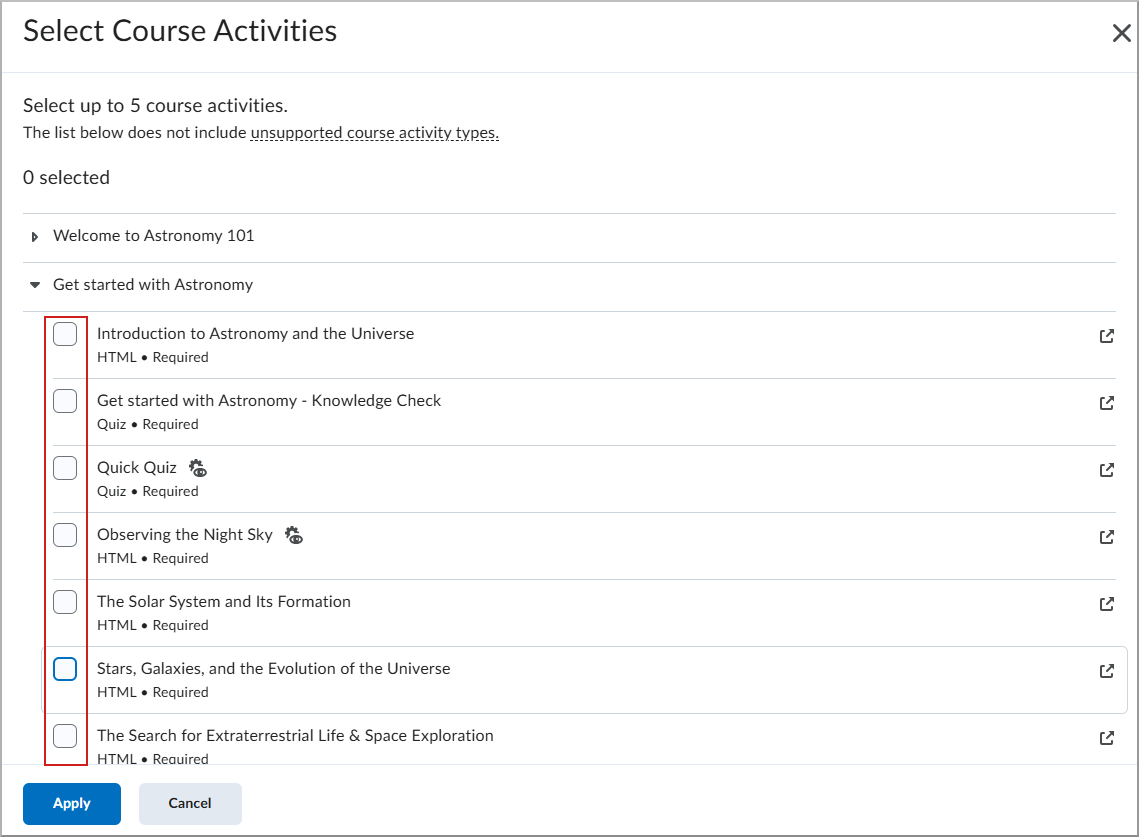Tick the Quick Quiz checkbox
Viewport: 1139px width, 837px height.
pyautogui.click(x=65, y=468)
